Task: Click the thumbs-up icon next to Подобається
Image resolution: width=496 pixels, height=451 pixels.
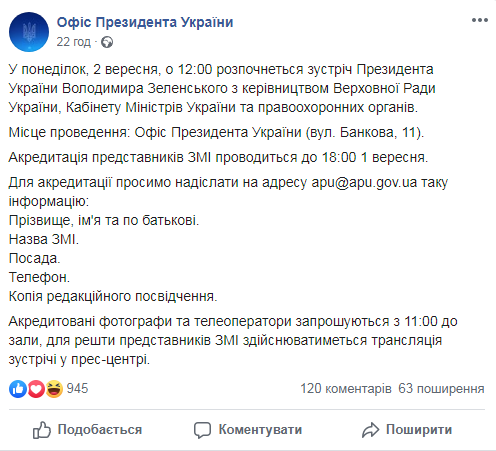Action: click(x=42, y=430)
